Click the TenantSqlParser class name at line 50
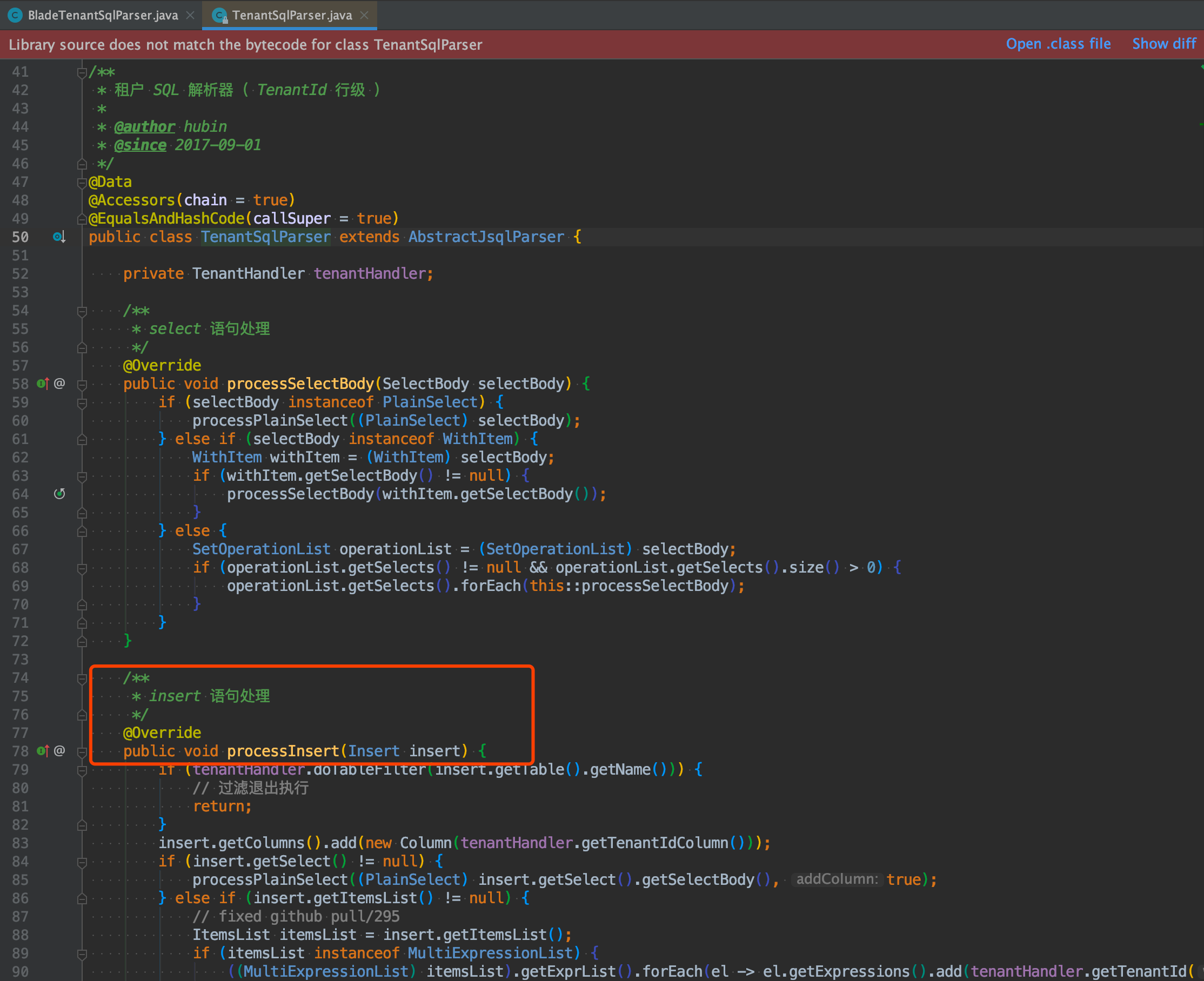The image size is (1204, 981). coord(266,237)
